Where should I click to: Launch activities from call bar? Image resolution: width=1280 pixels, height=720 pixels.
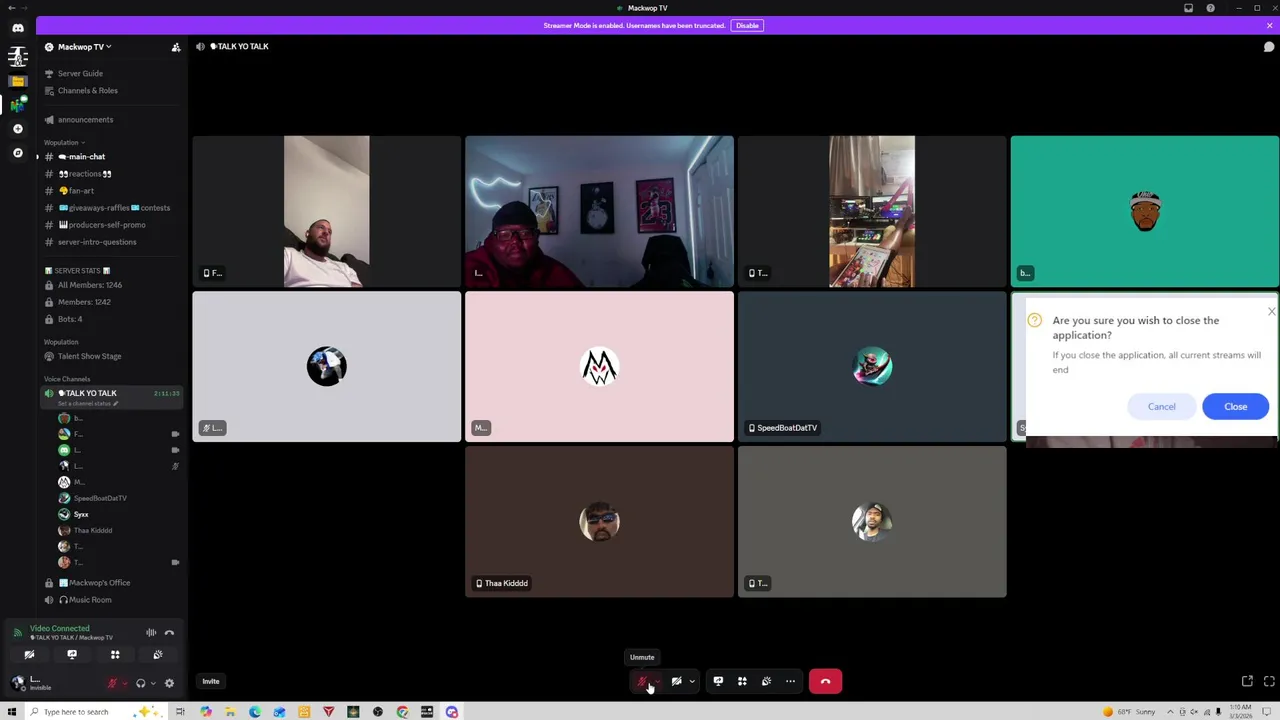pos(742,681)
